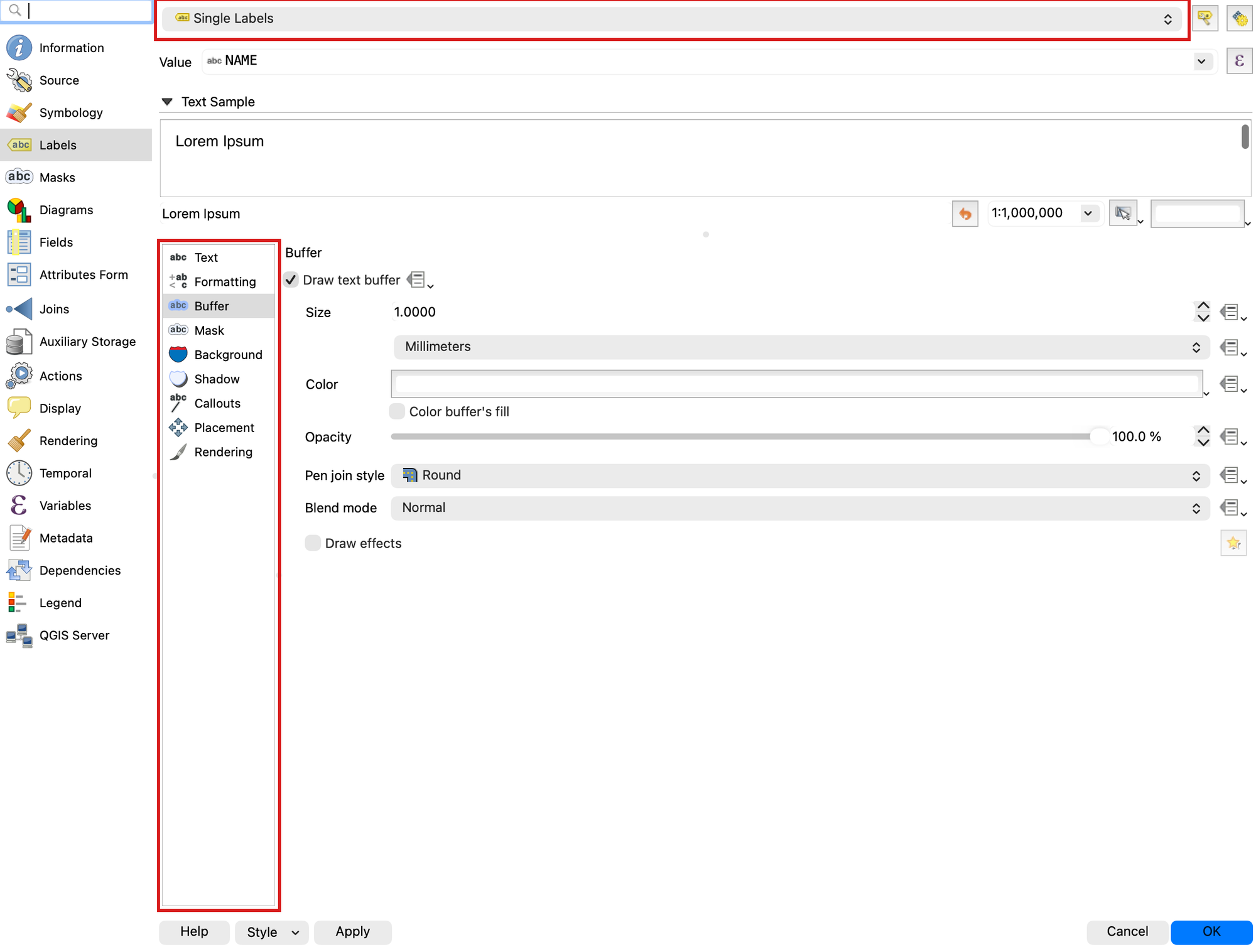Viewport: 1256px width, 952px height.
Task: Uncheck Draw text buffer checkbox
Action: point(291,280)
